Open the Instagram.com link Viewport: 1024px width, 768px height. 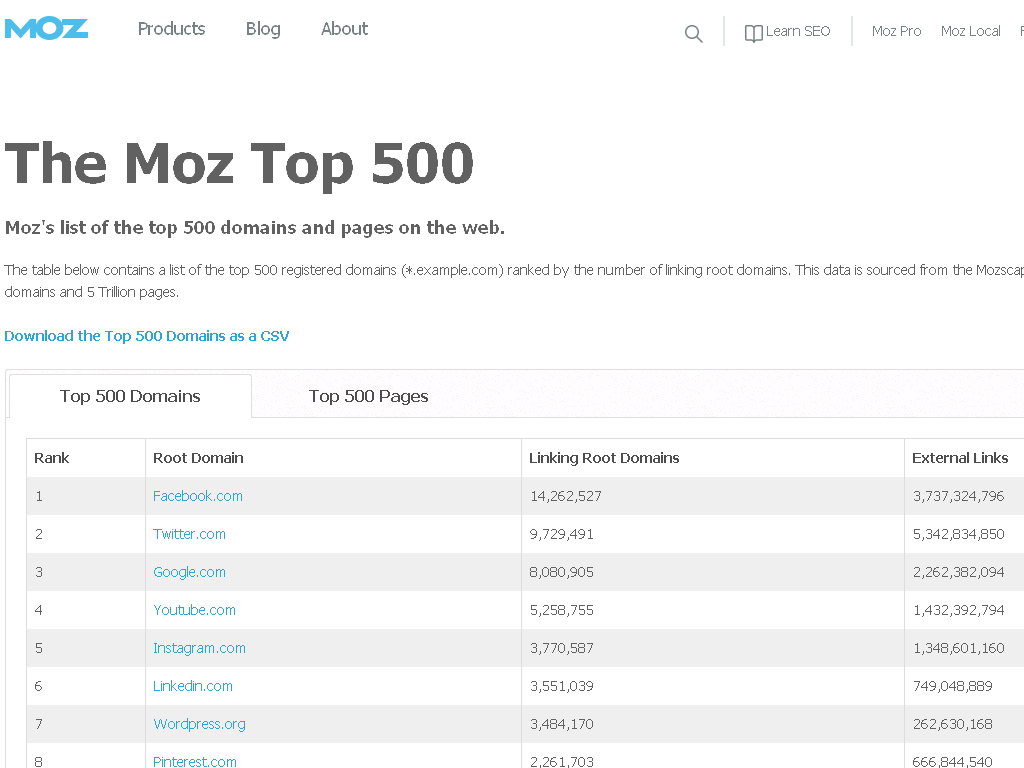point(199,648)
